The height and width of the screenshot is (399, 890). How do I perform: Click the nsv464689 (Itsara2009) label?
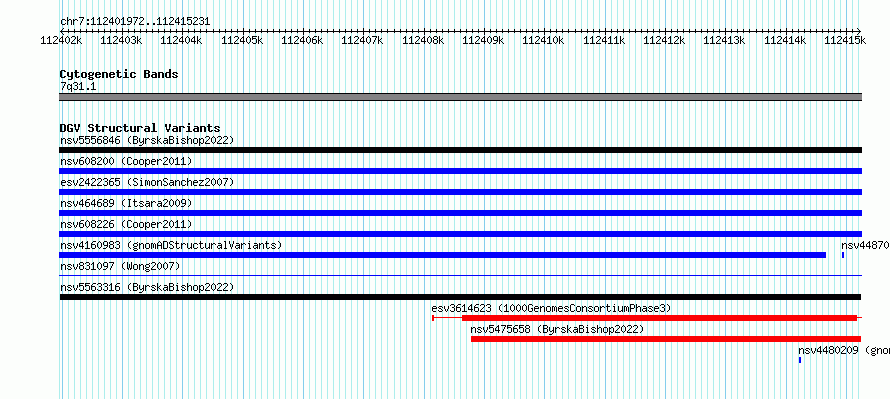126,203
